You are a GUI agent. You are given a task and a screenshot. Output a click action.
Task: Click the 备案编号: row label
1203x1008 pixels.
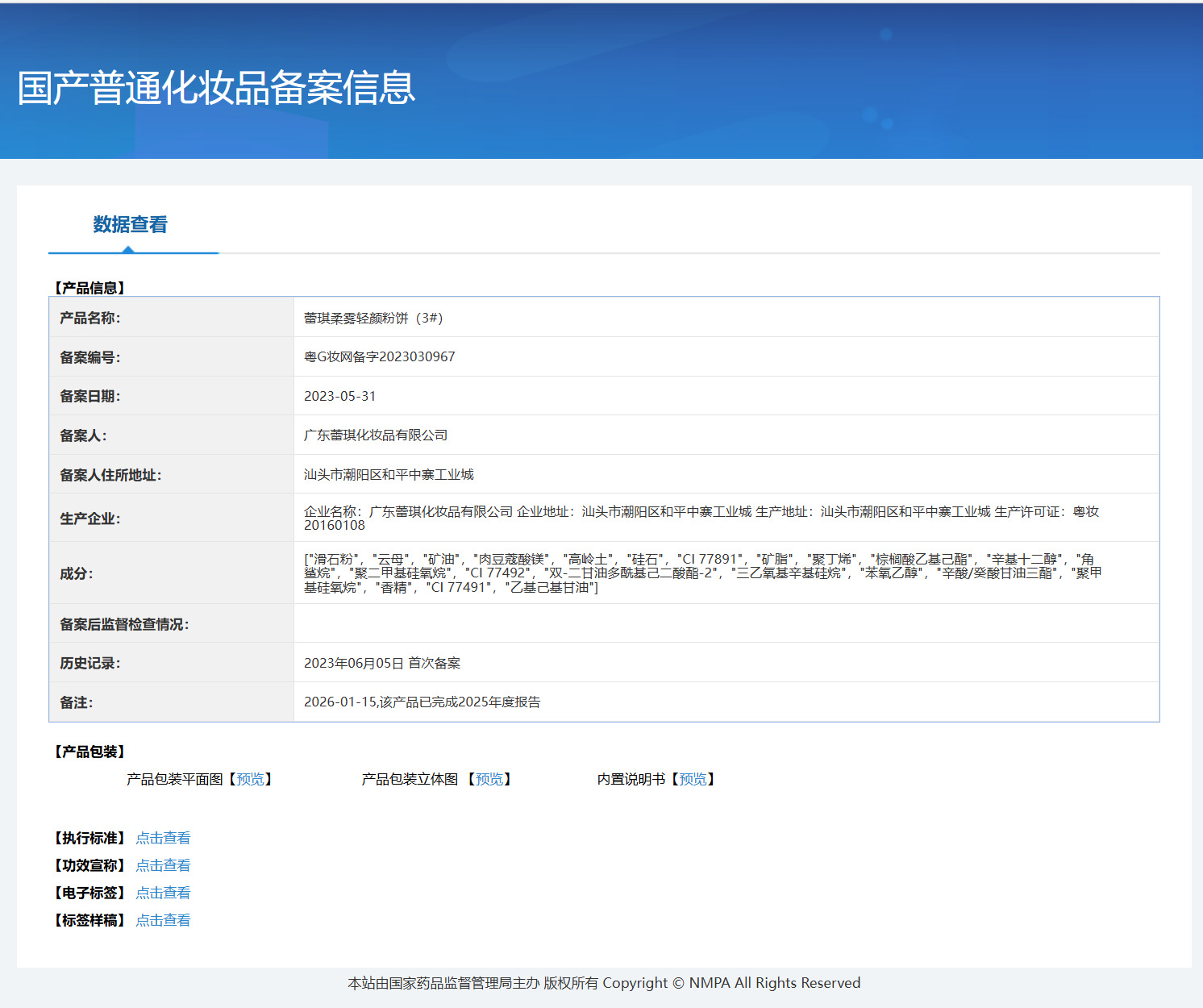point(90,357)
